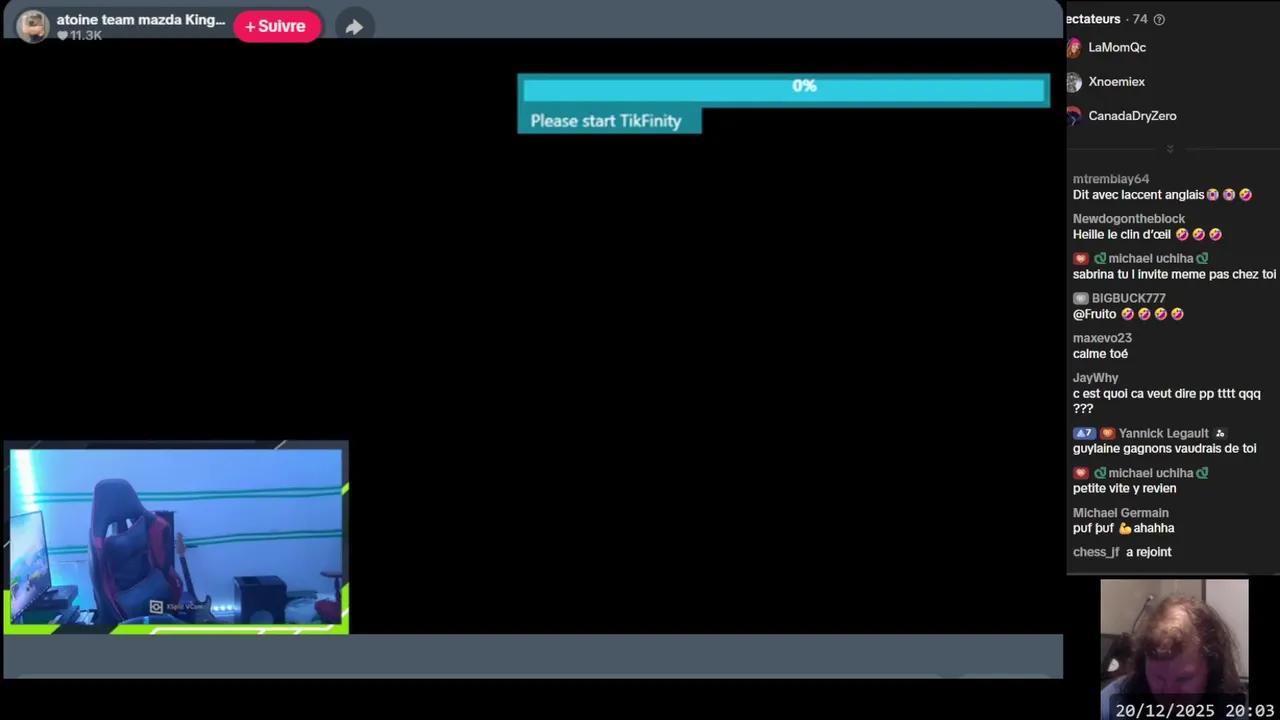Open BIGBUCK777's profile from chat
Screen dimensions: 1280x720
point(1129,298)
